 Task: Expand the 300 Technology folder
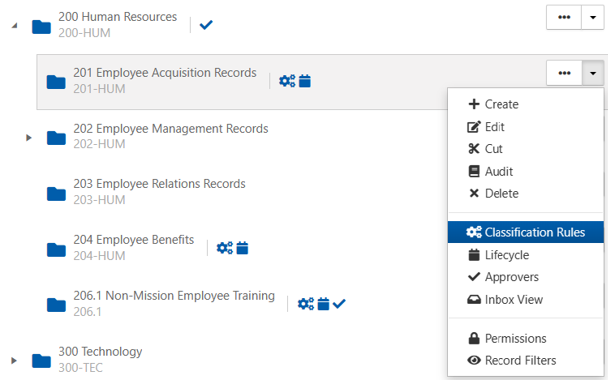[14, 360]
